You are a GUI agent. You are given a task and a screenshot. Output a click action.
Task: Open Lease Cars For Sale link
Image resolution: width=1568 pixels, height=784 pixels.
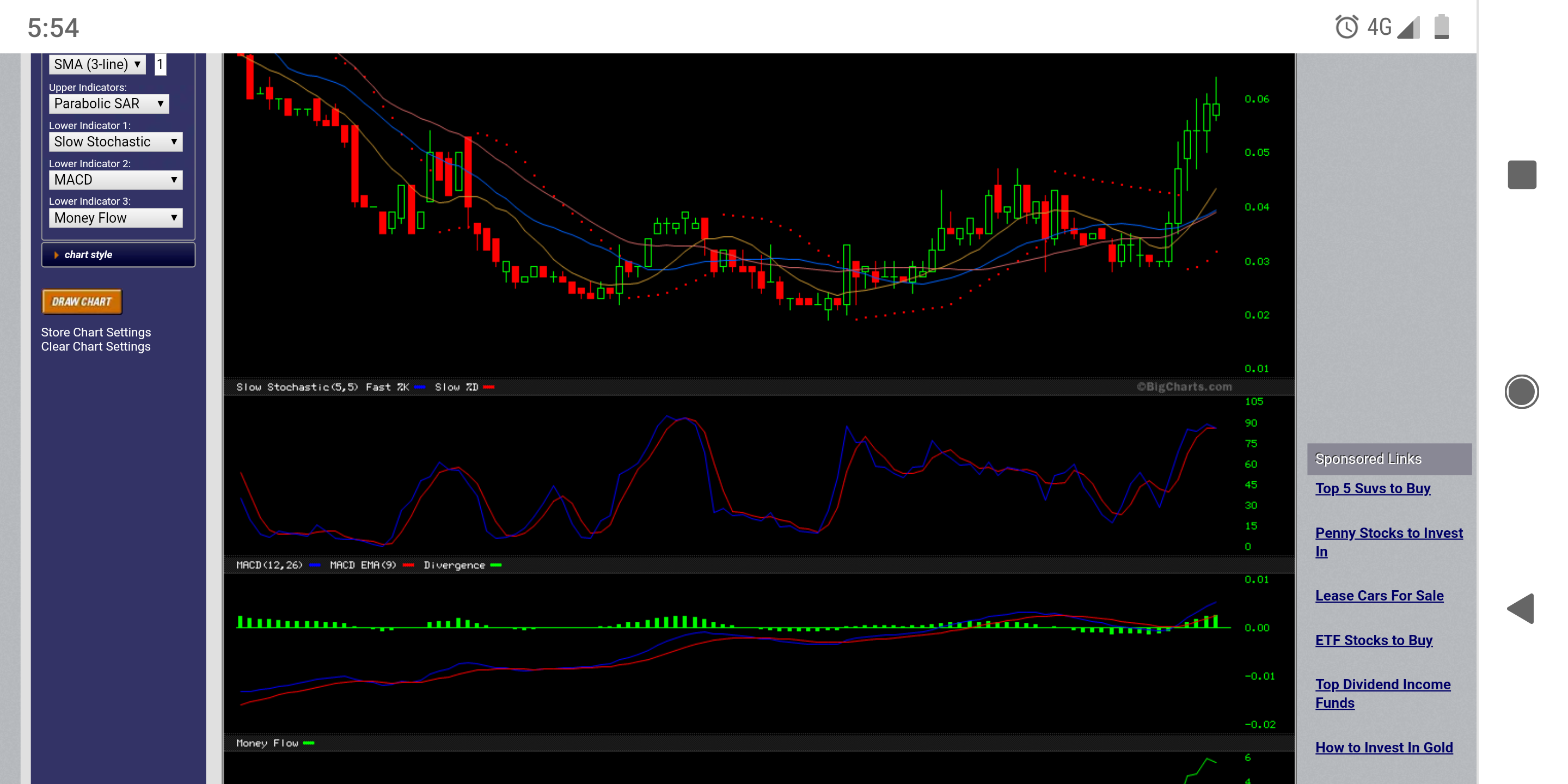click(x=1379, y=595)
